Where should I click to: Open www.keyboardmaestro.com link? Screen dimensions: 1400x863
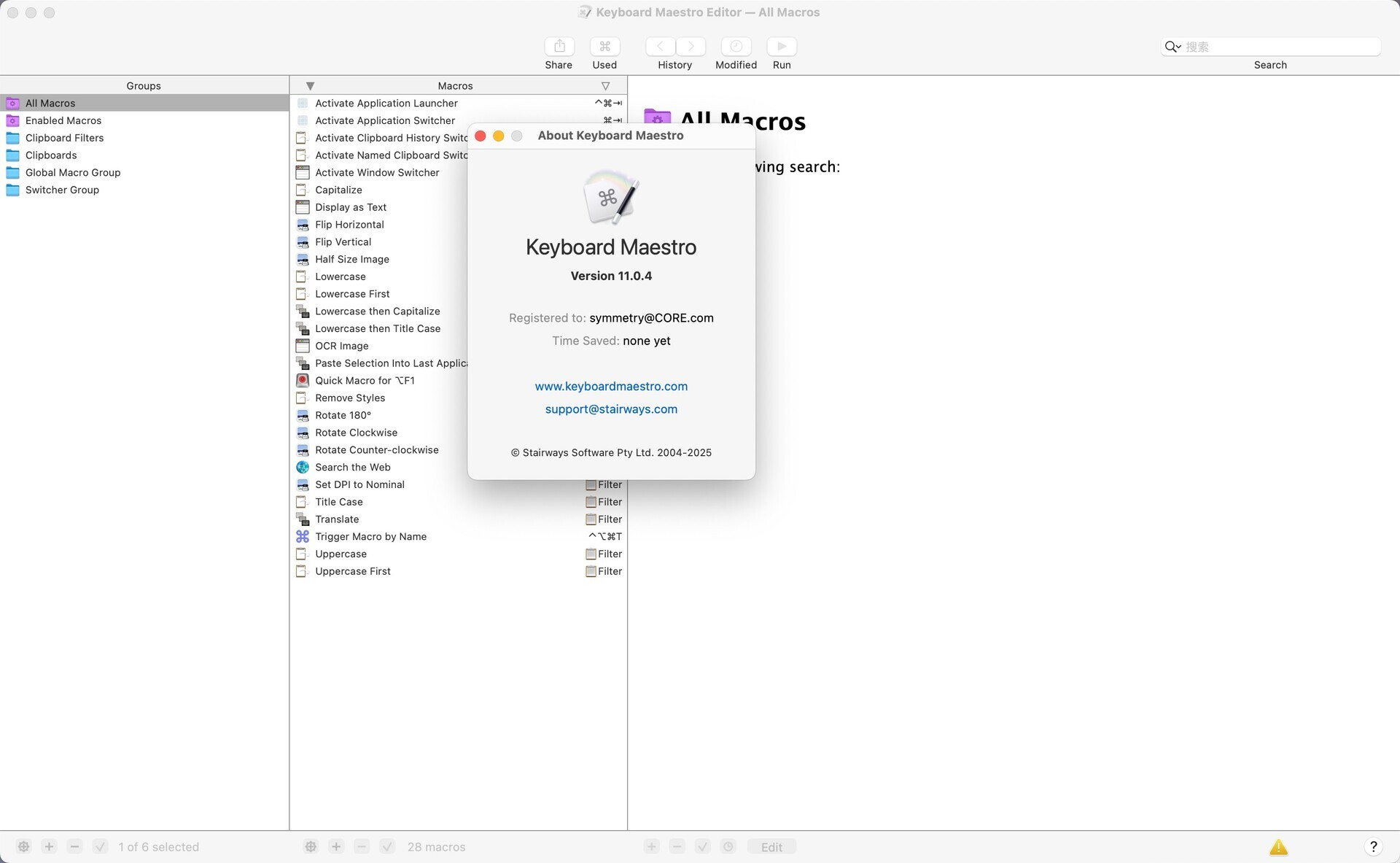pos(611,387)
